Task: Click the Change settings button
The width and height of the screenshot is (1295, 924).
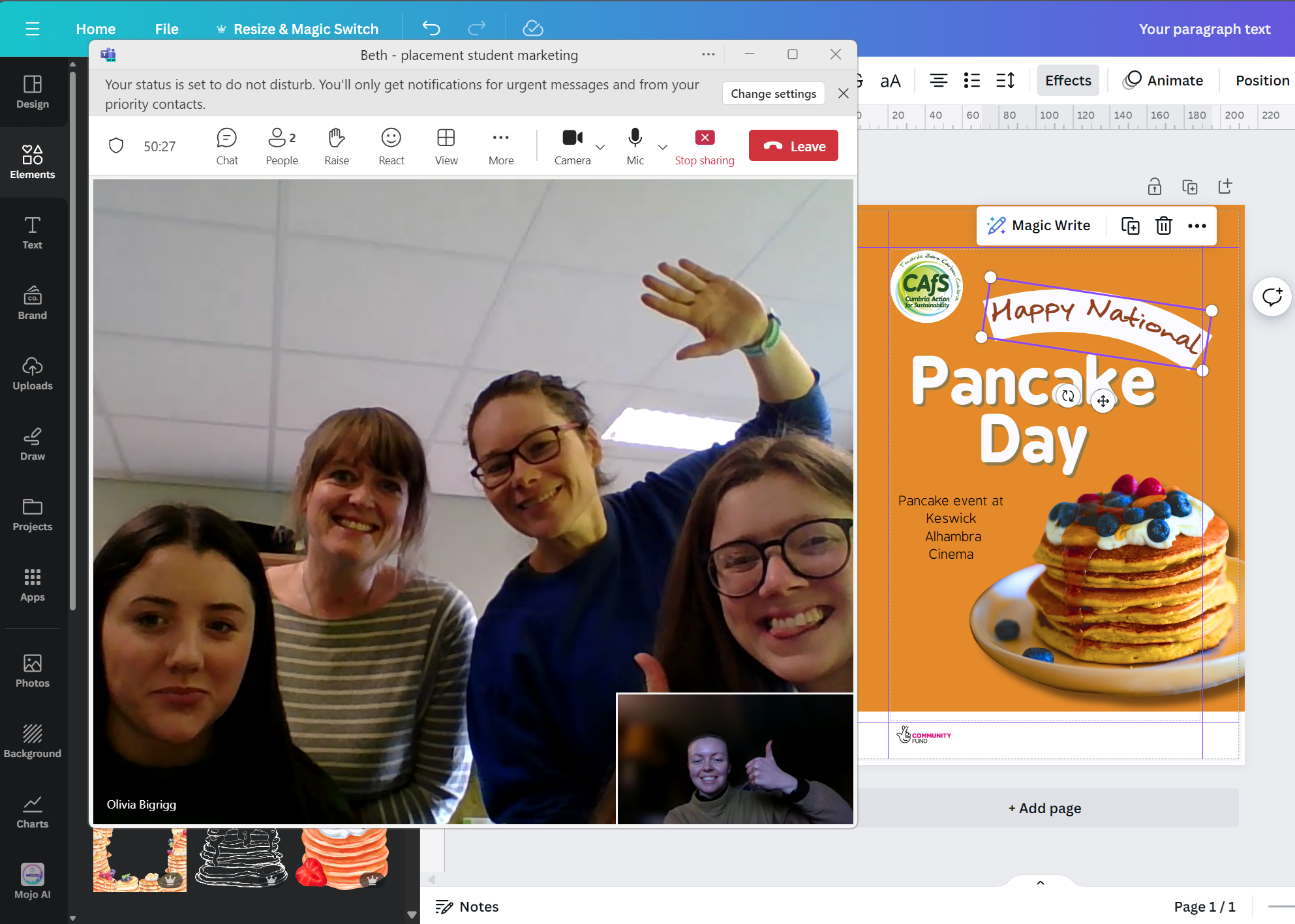Action: (773, 93)
